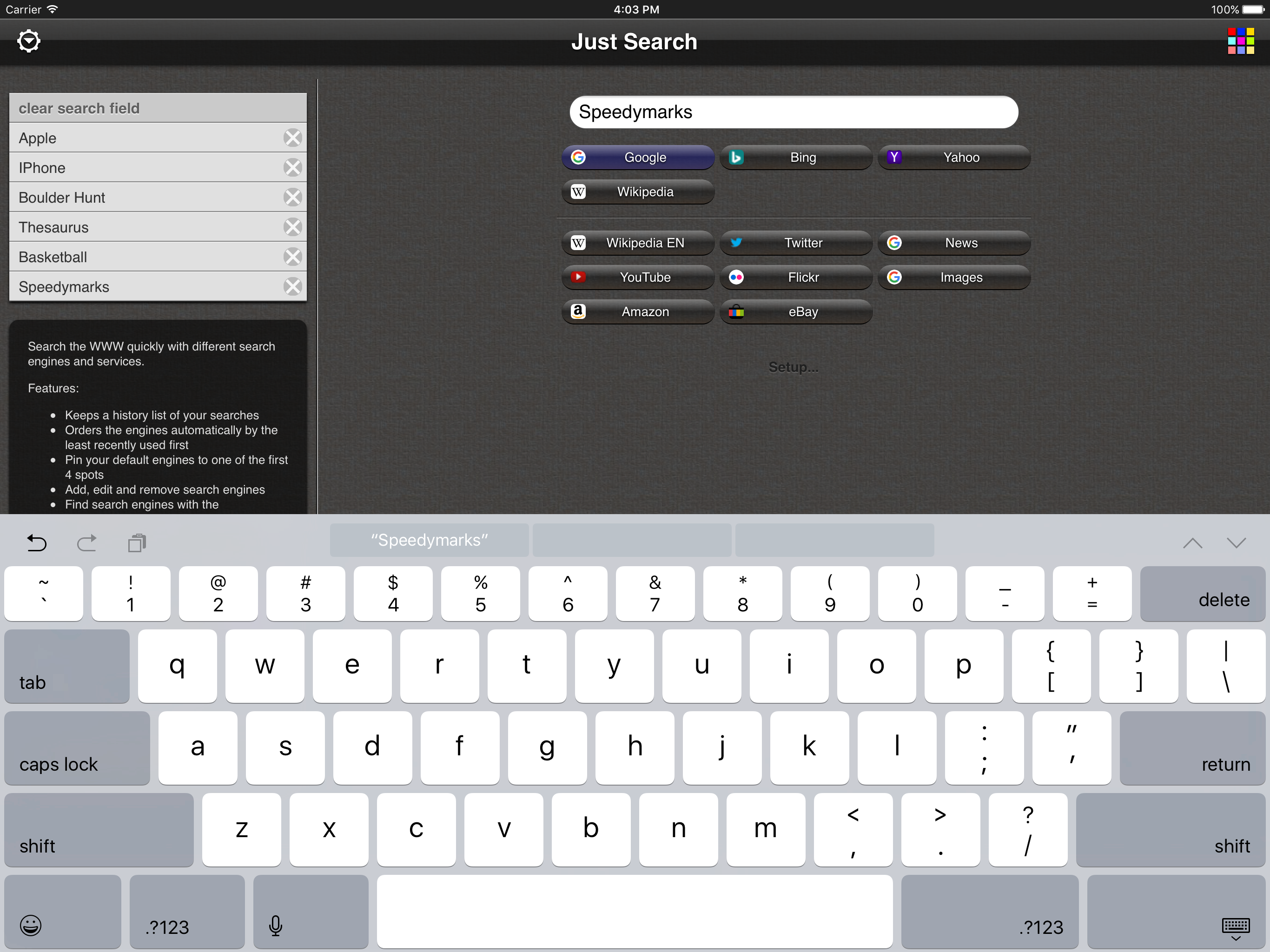Open the colorful grid icon menu
This screenshot has height=952, width=1270.
[1241, 41]
